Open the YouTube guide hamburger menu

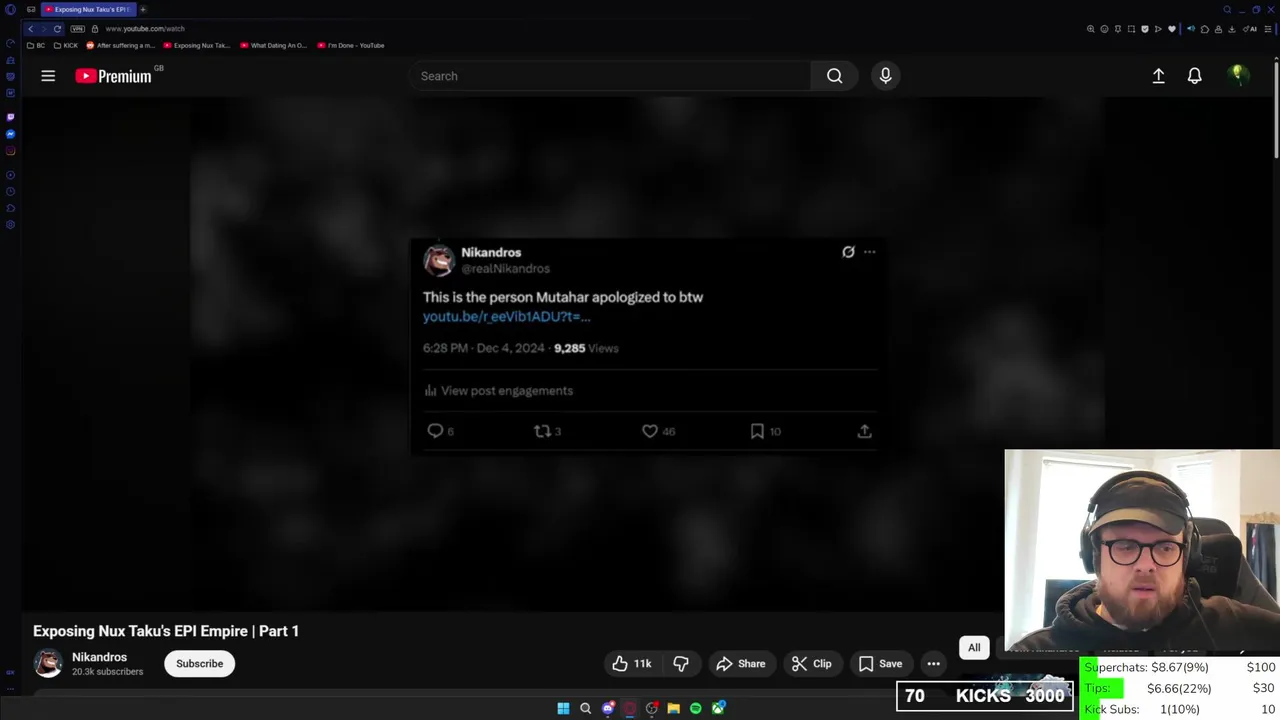[x=48, y=76]
